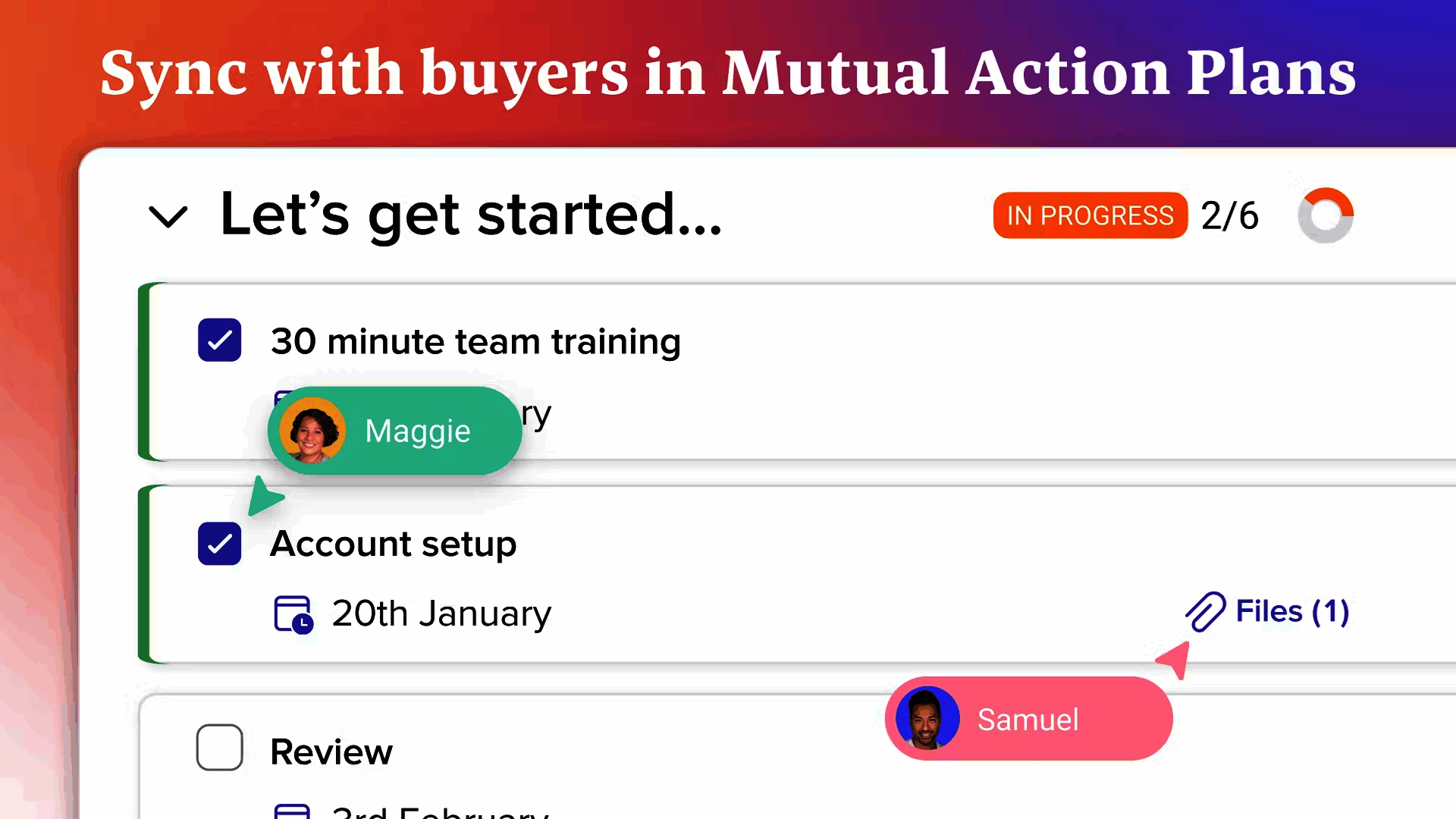
Task: Click the calendar icon beside 20th January
Action: [x=293, y=614]
